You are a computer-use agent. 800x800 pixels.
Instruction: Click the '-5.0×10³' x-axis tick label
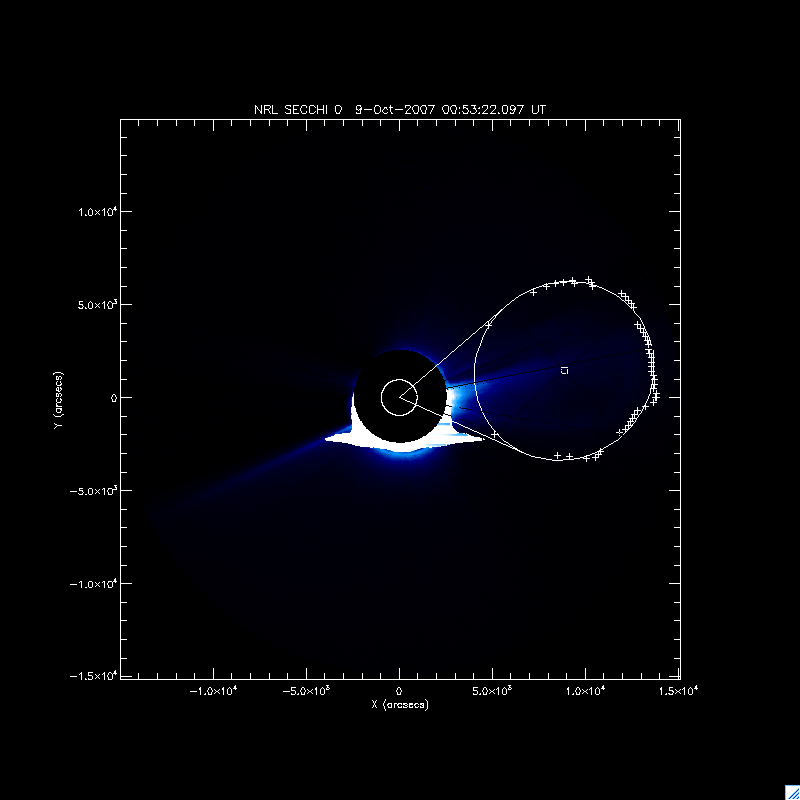pyautogui.click(x=307, y=691)
